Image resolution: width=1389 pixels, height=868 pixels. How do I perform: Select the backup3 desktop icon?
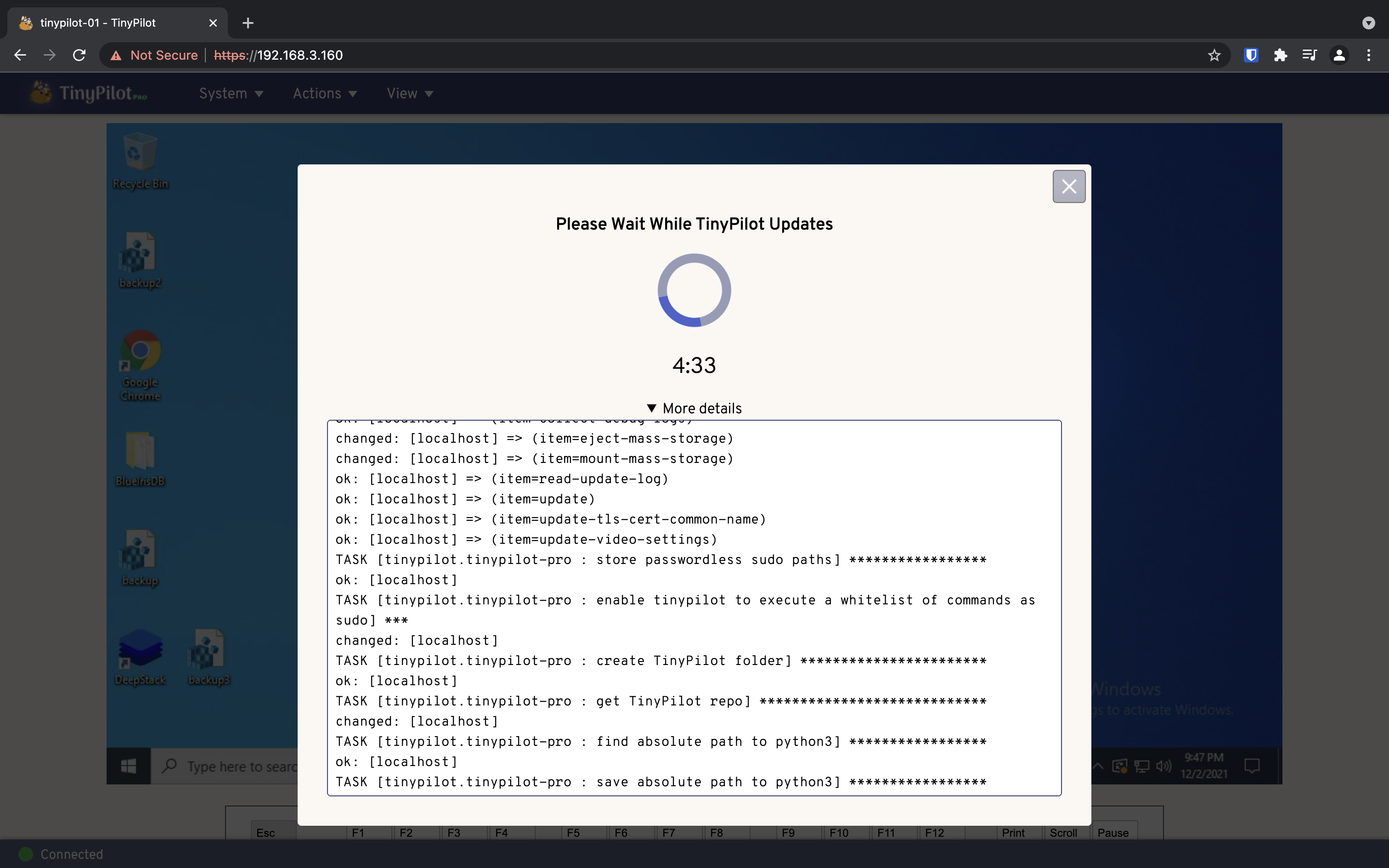tap(209, 658)
